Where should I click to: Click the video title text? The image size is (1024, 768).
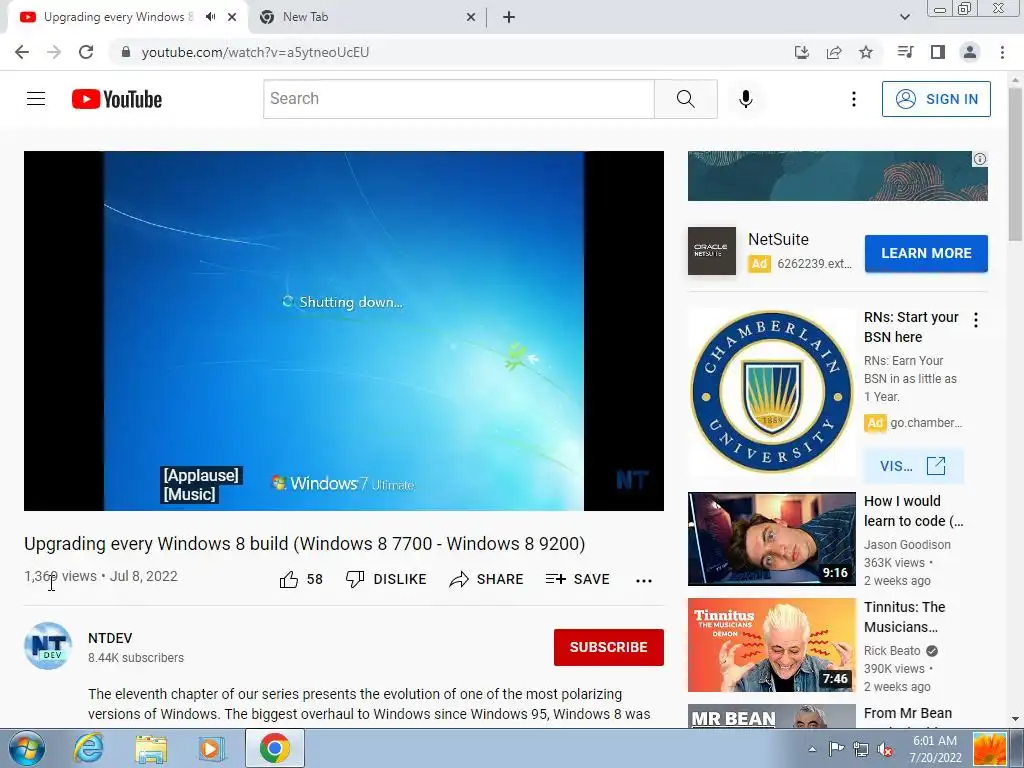304,543
